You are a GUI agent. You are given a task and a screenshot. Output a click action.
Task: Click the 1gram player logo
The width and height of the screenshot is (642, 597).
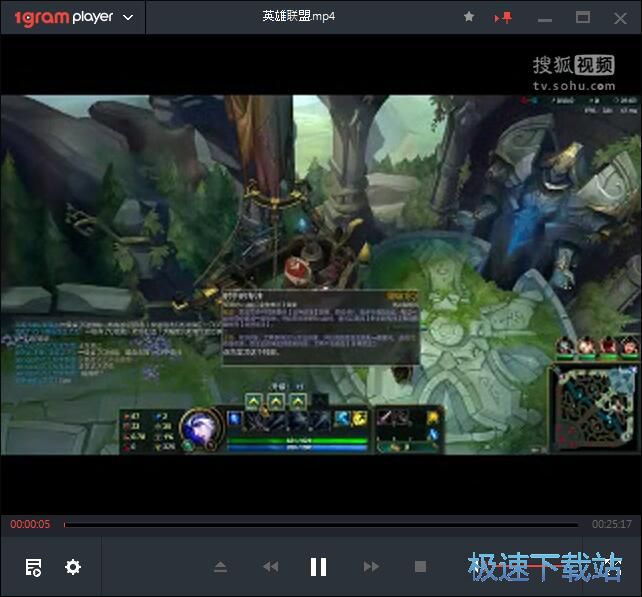(63, 18)
